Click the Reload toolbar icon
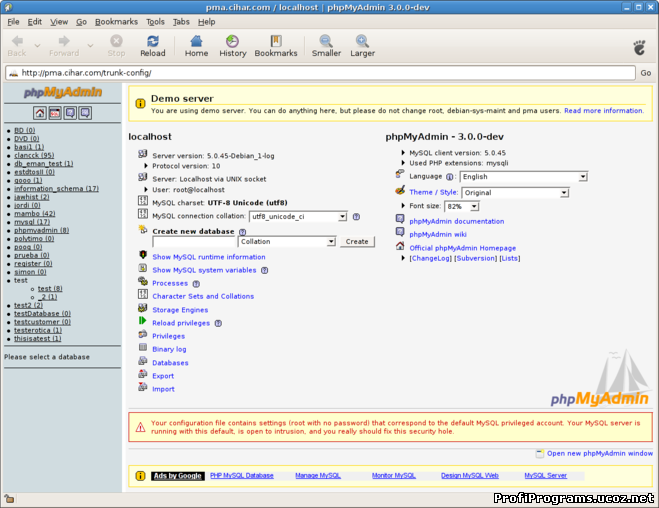The width and height of the screenshot is (659, 508). click(x=153, y=41)
